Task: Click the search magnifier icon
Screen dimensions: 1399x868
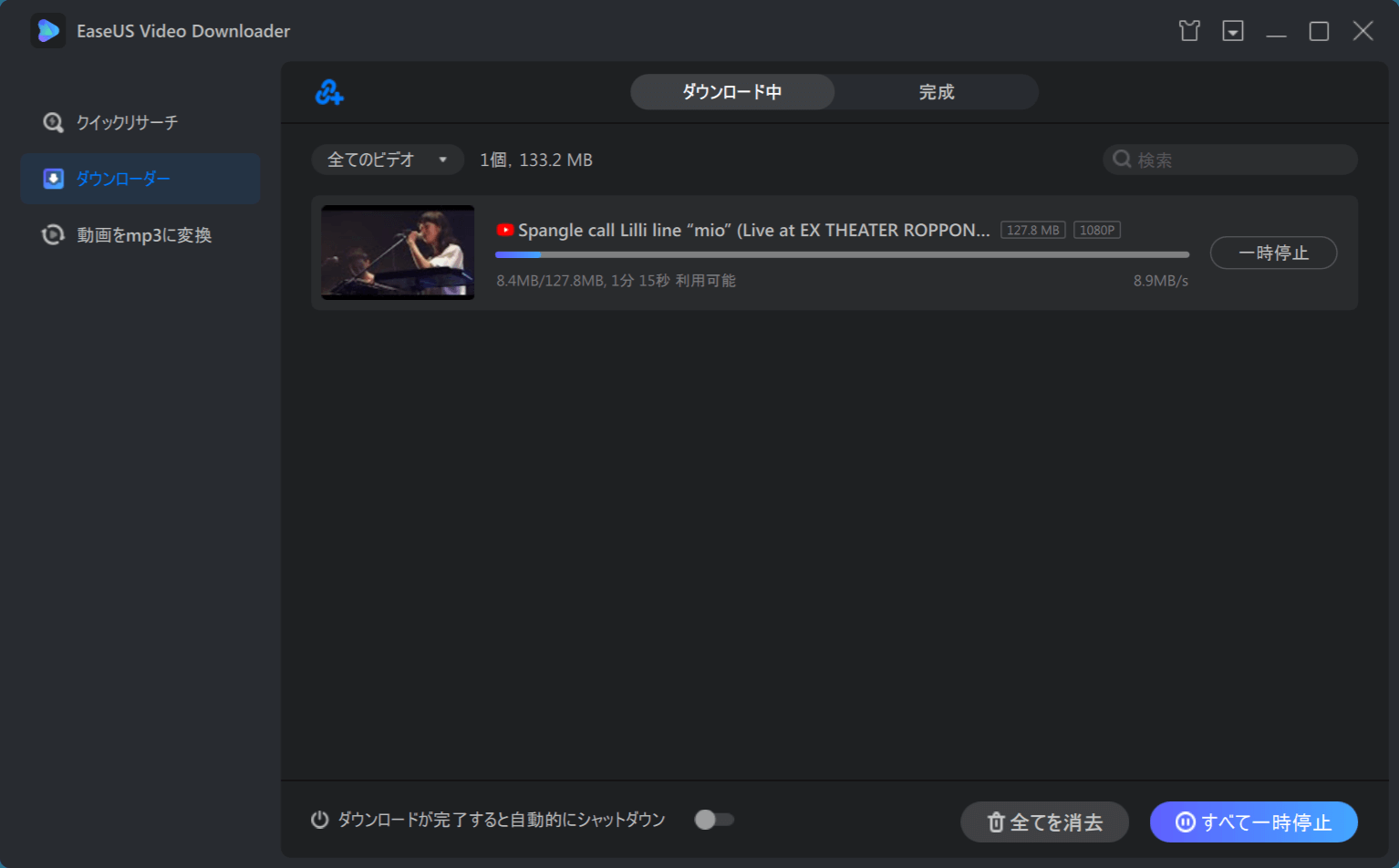Action: 1122,160
